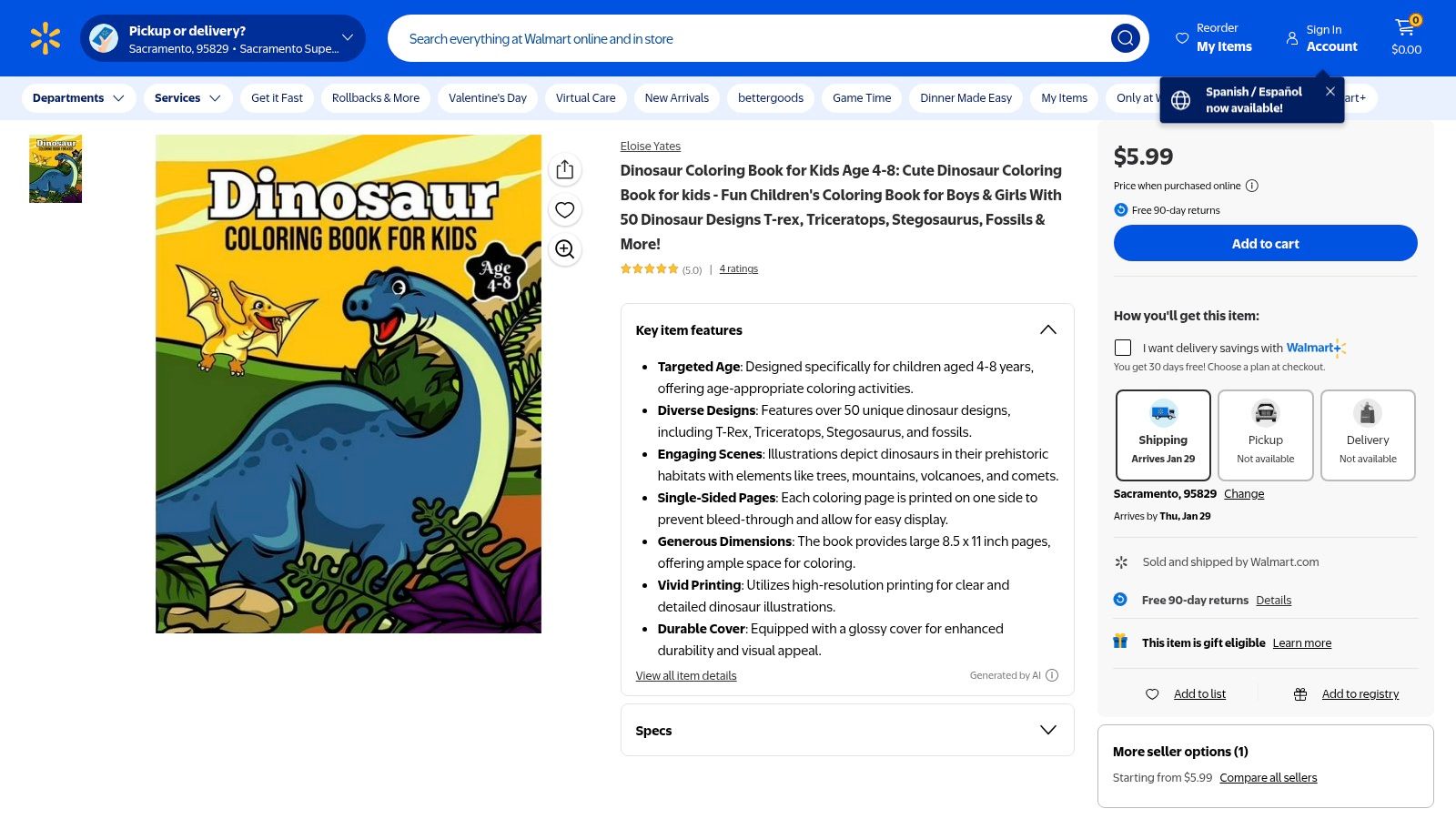This screenshot has height=819, width=1456.
Task: Click the Walmart spark logo
Action: click(45, 38)
